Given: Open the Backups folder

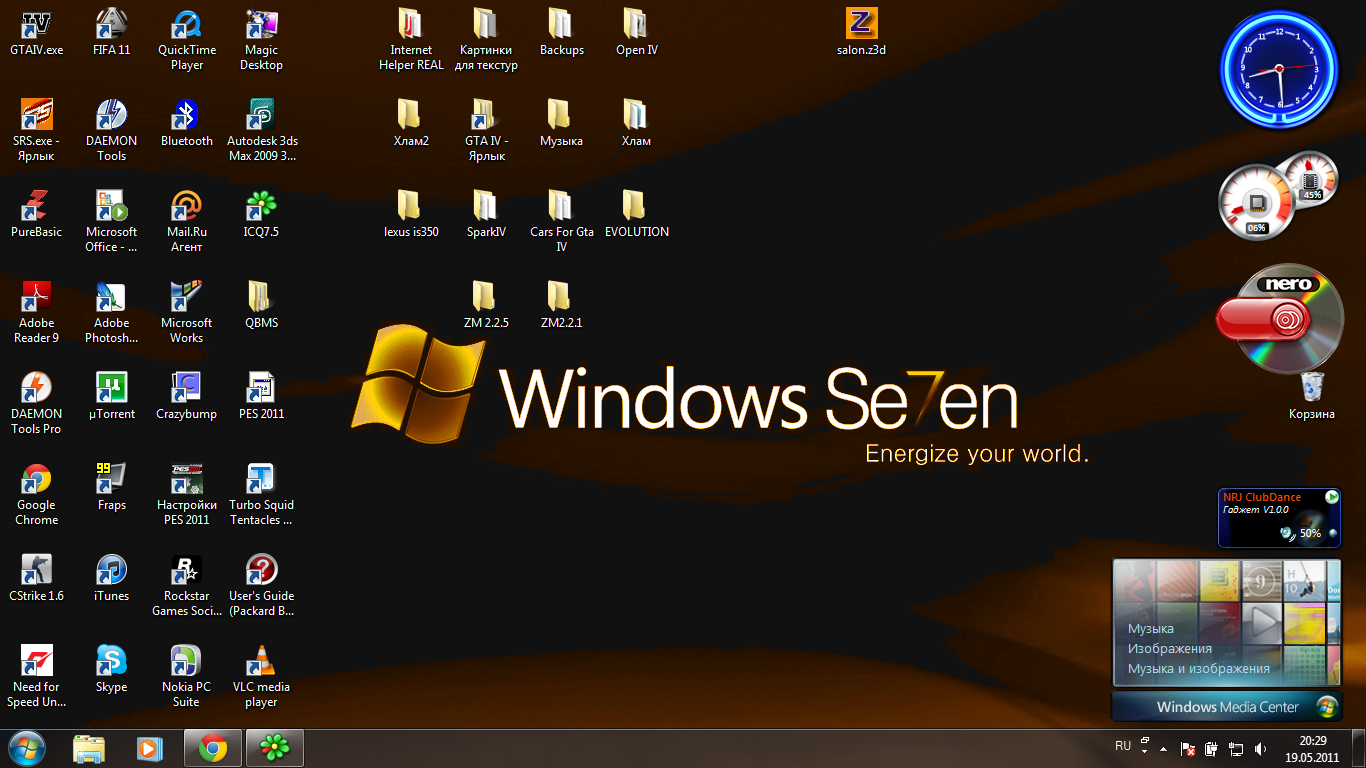Looking at the screenshot, I should (561, 32).
